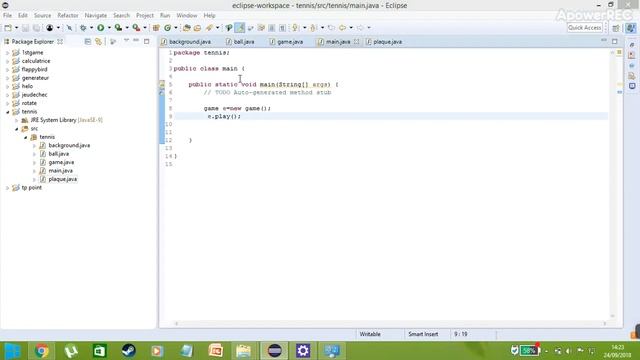Open the Refactor menu
The image size is (640, 360).
(68, 16)
